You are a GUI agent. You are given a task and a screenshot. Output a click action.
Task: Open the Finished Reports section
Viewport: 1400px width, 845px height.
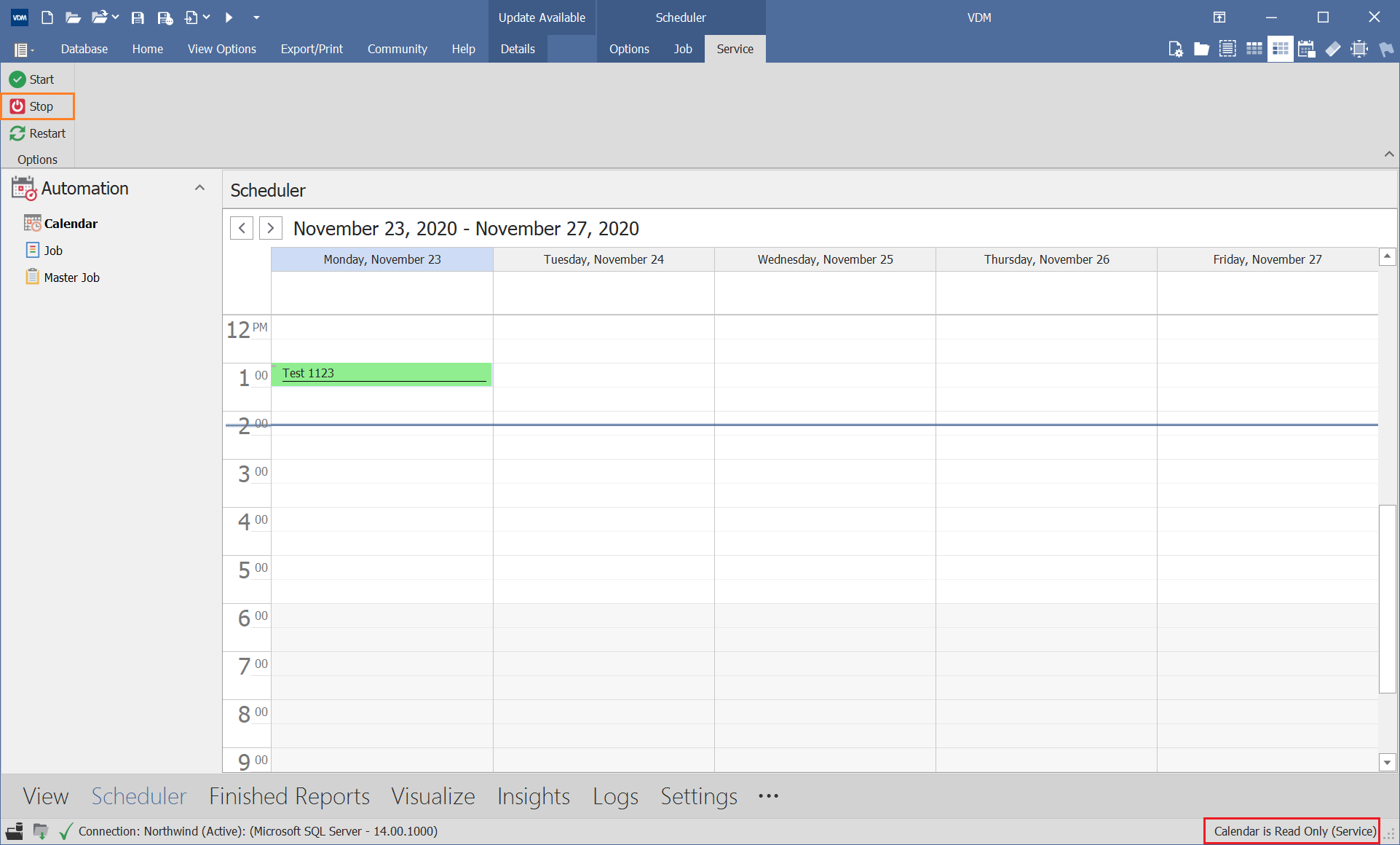click(290, 796)
